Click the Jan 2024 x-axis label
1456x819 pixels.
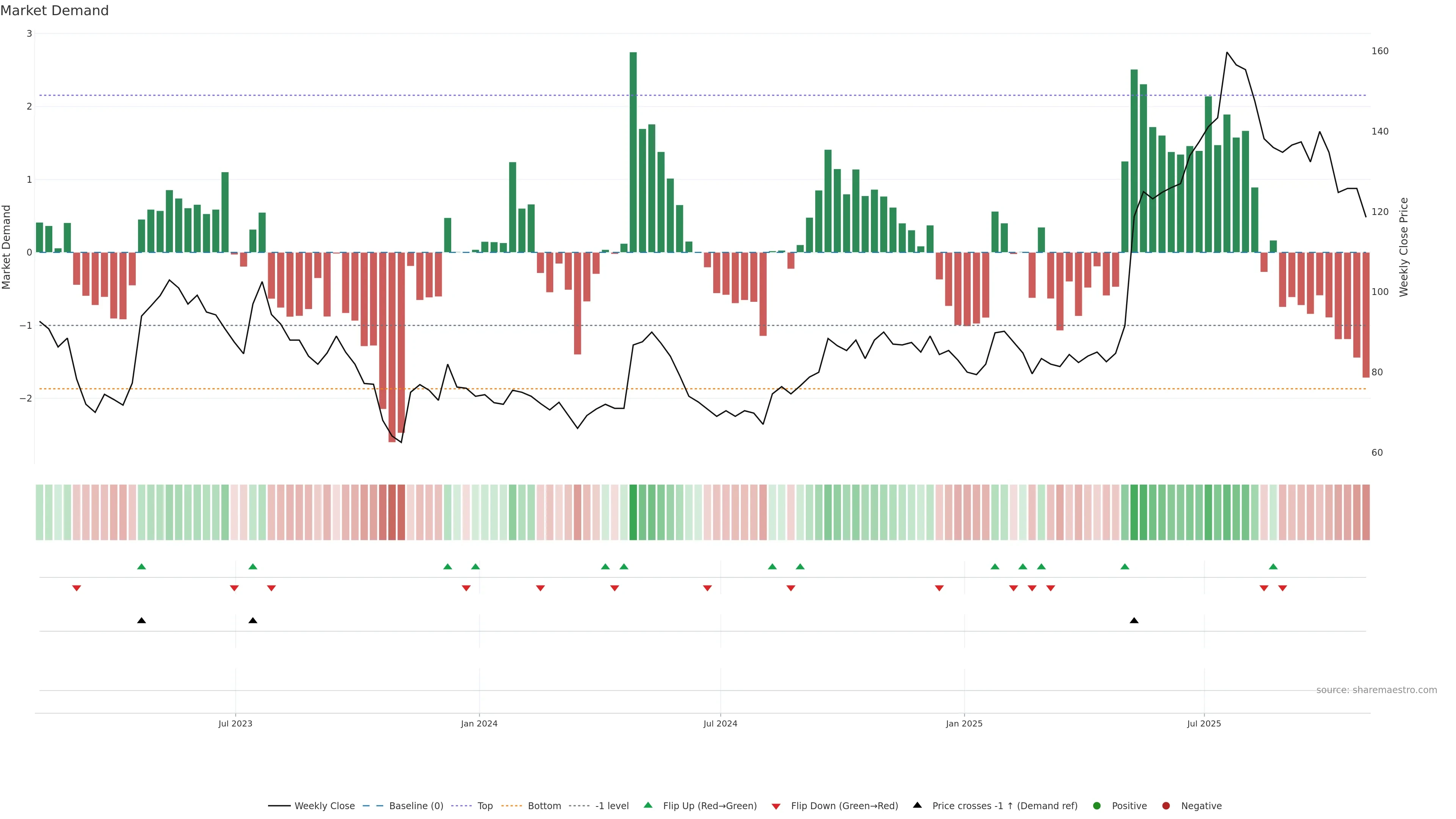point(479,723)
